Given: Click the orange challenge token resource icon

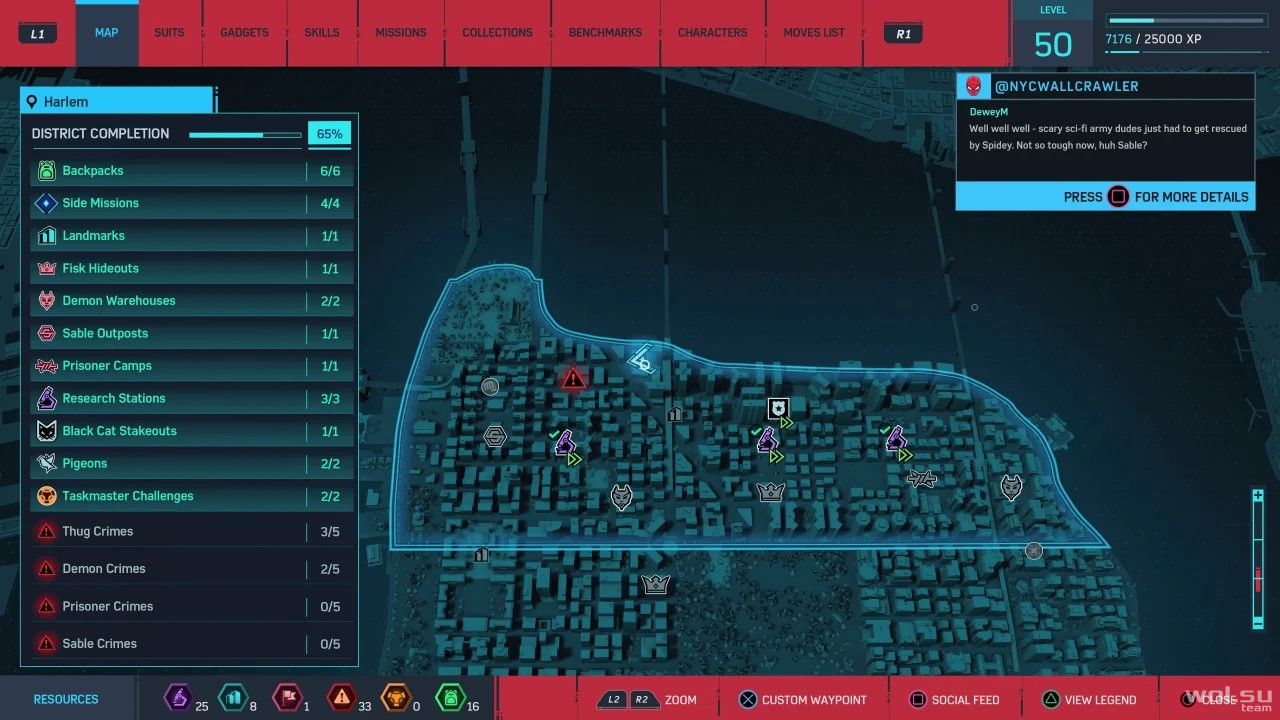Looking at the screenshot, I should point(395,697).
